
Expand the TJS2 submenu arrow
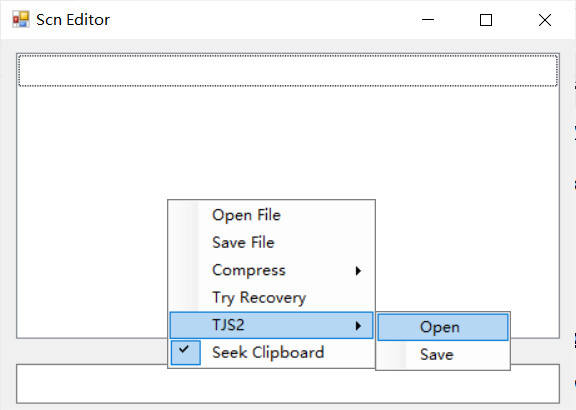[358, 326]
